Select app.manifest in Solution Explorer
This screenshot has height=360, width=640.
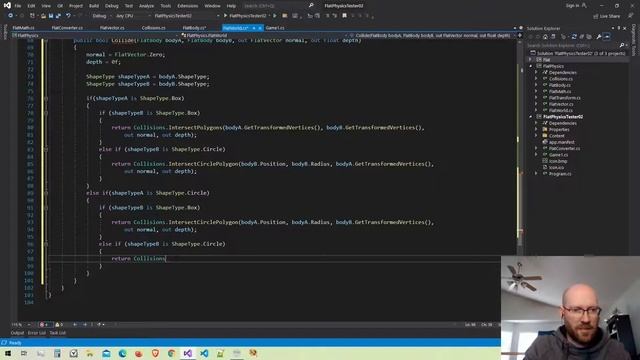(562, 142)
